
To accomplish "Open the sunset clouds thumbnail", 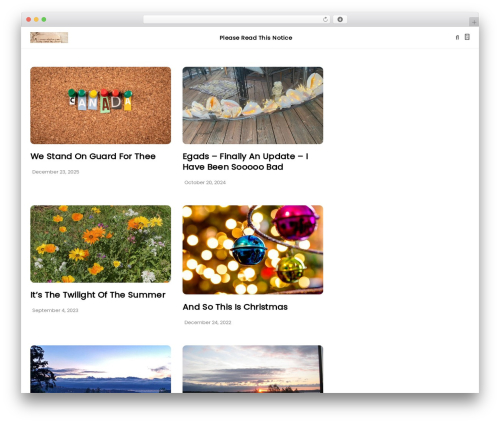I will (x=253, y=369).
